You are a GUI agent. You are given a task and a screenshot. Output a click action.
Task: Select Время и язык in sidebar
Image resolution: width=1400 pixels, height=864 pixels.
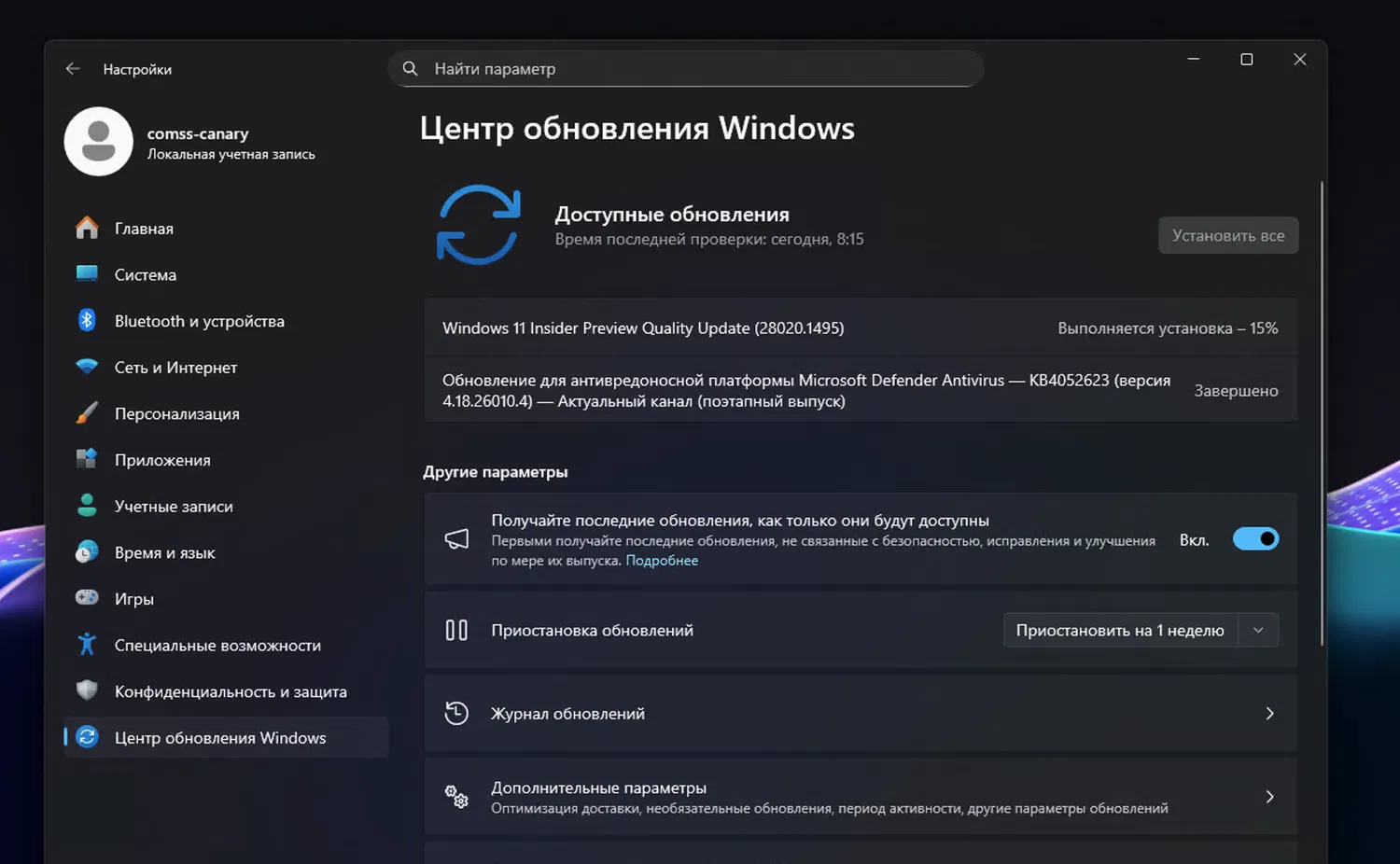coord(165,552)
